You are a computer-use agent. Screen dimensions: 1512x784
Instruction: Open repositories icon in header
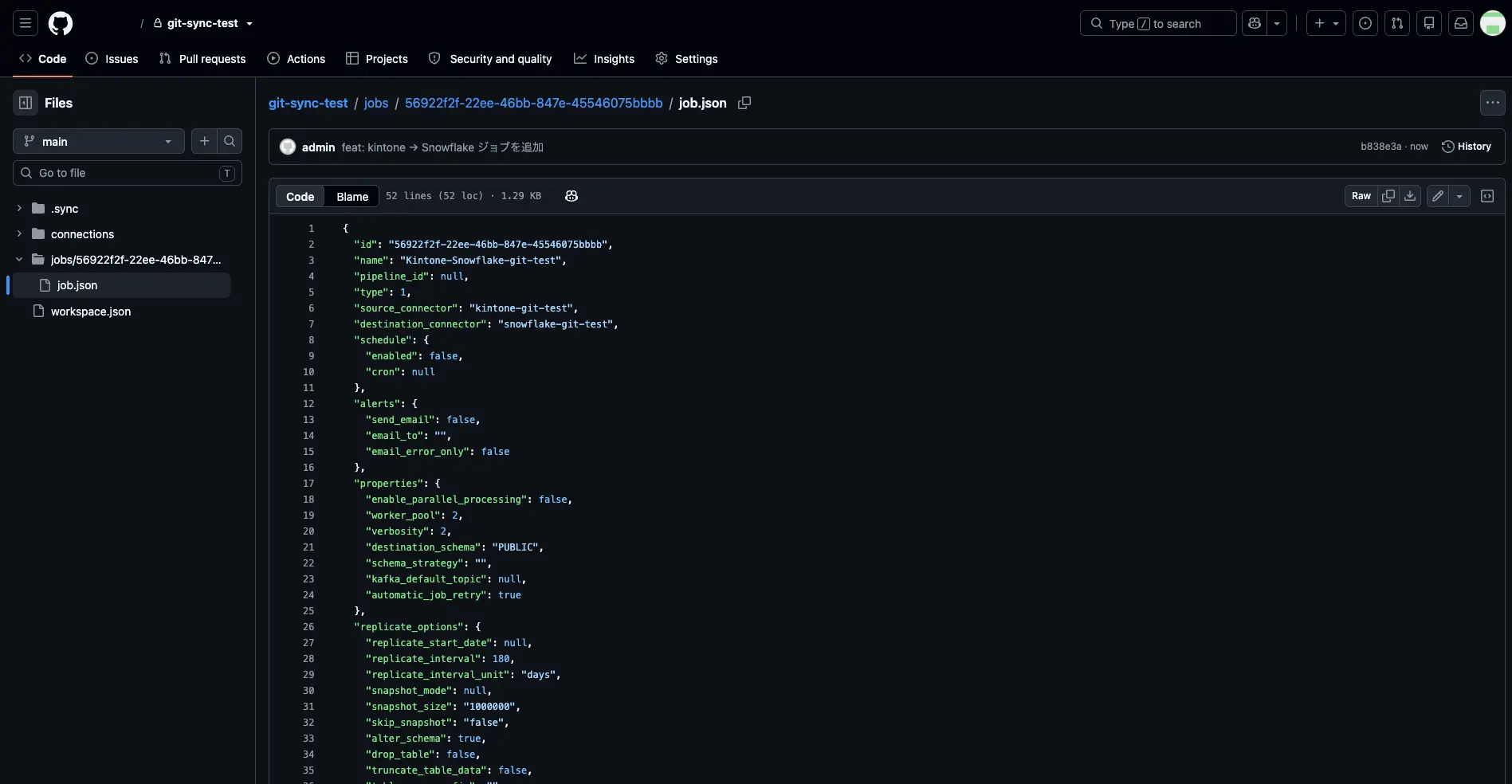1429,23
